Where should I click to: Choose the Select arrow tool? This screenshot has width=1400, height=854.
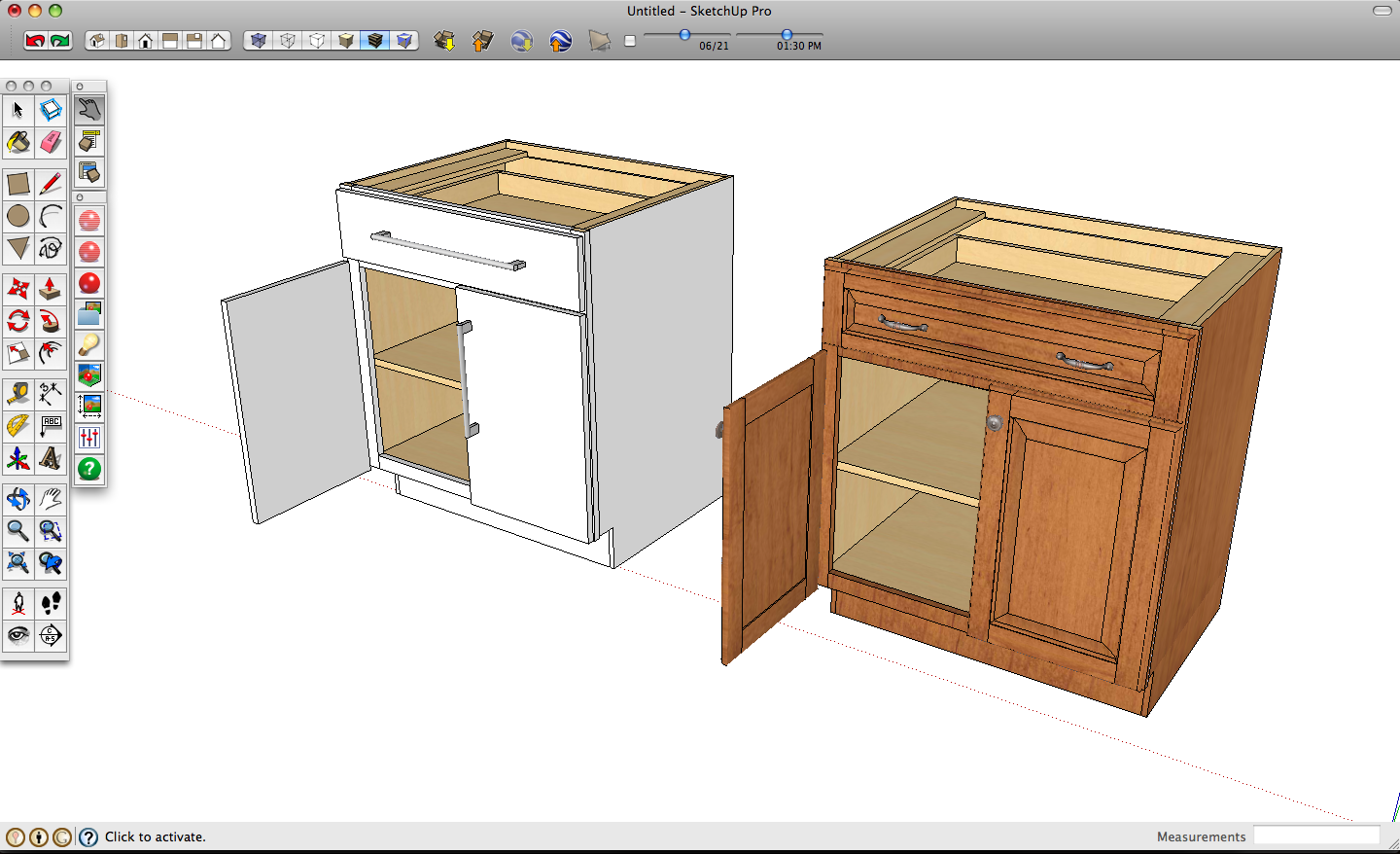(18, 110)
